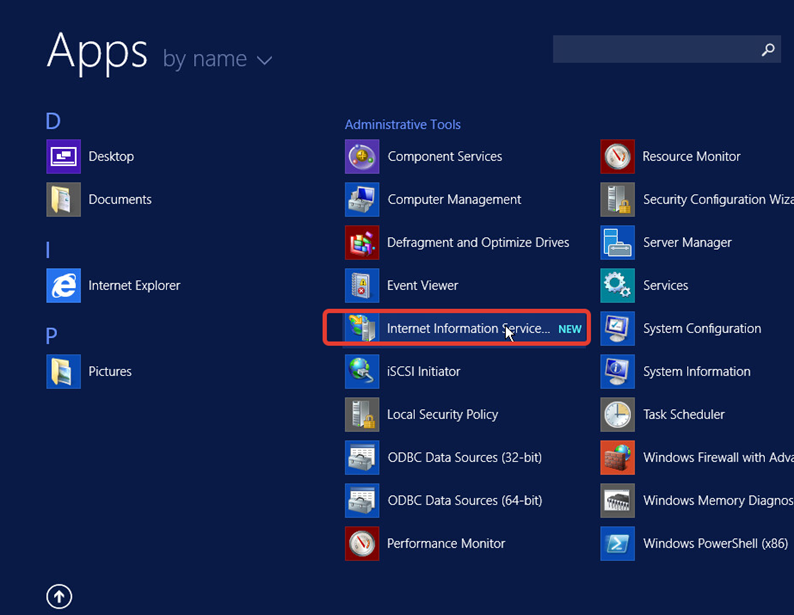Click the 'P' letter group header

(52, 336)
